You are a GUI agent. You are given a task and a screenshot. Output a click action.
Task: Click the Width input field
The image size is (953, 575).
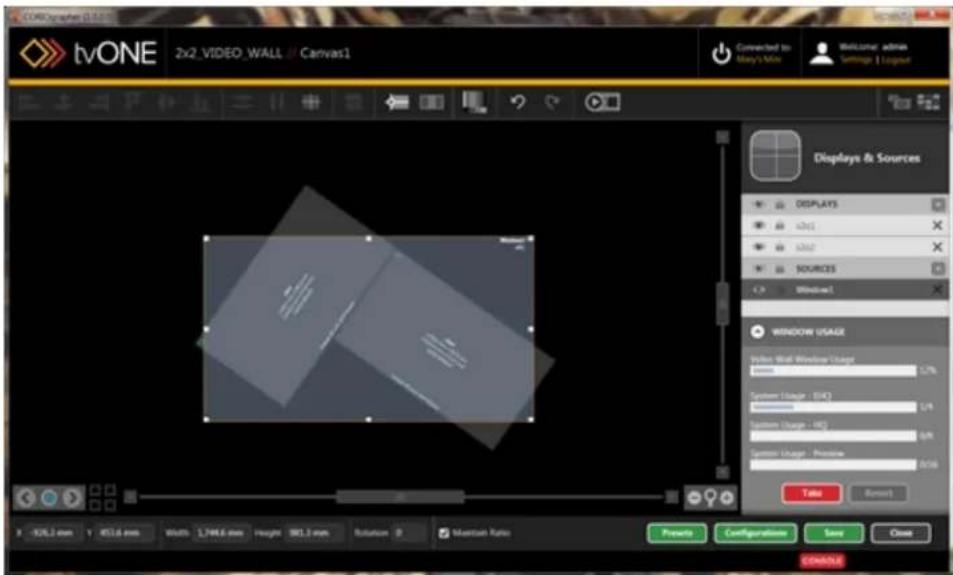[x=220, y=533]
